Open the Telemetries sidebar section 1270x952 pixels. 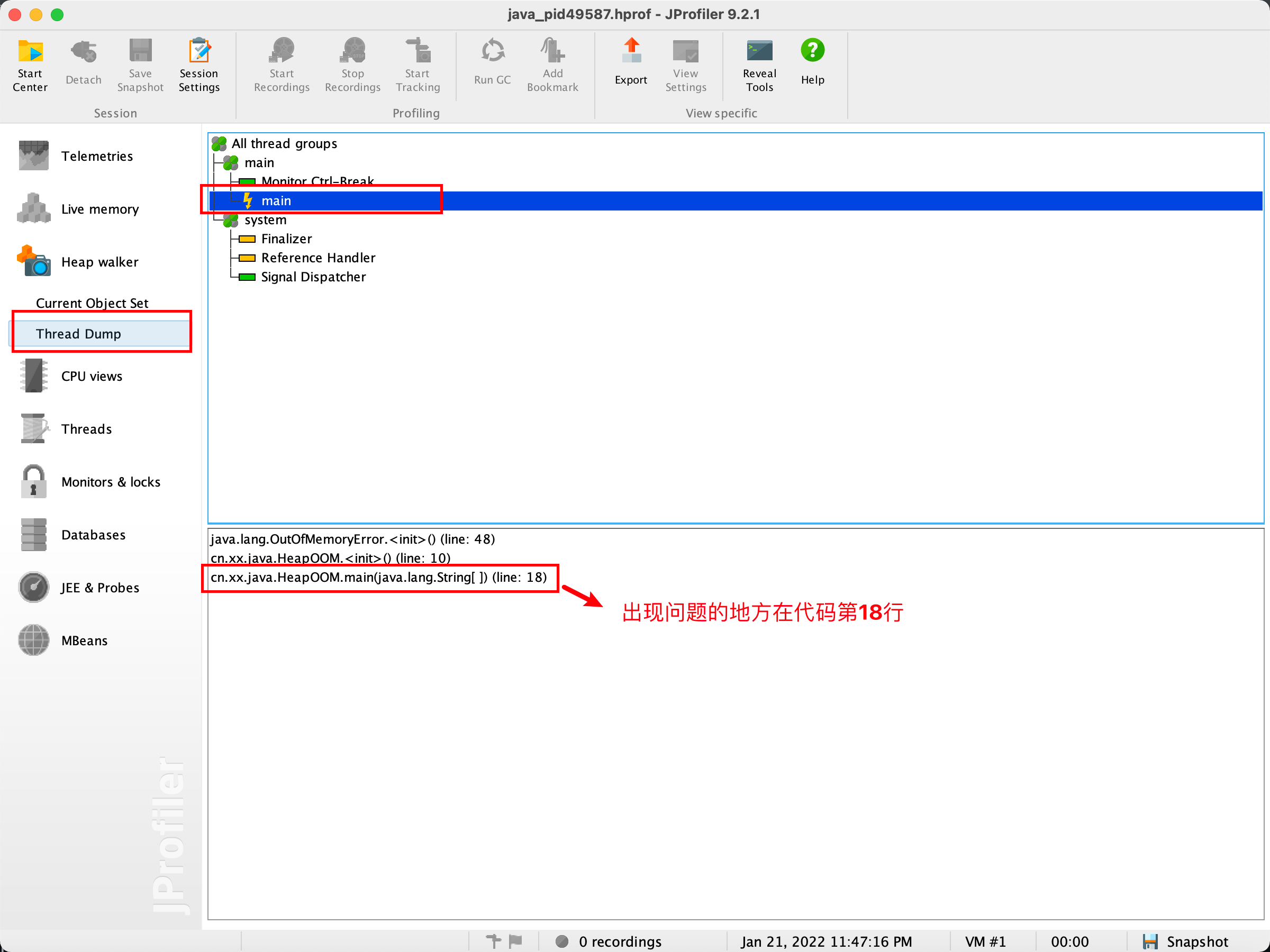[96, 156]
